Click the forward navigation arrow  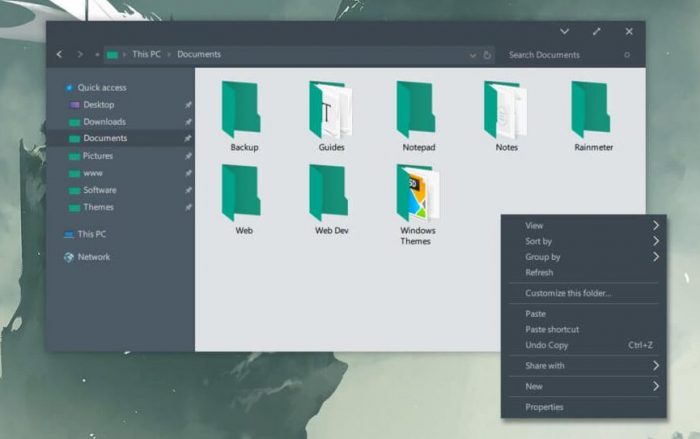[x=80, y=54]
